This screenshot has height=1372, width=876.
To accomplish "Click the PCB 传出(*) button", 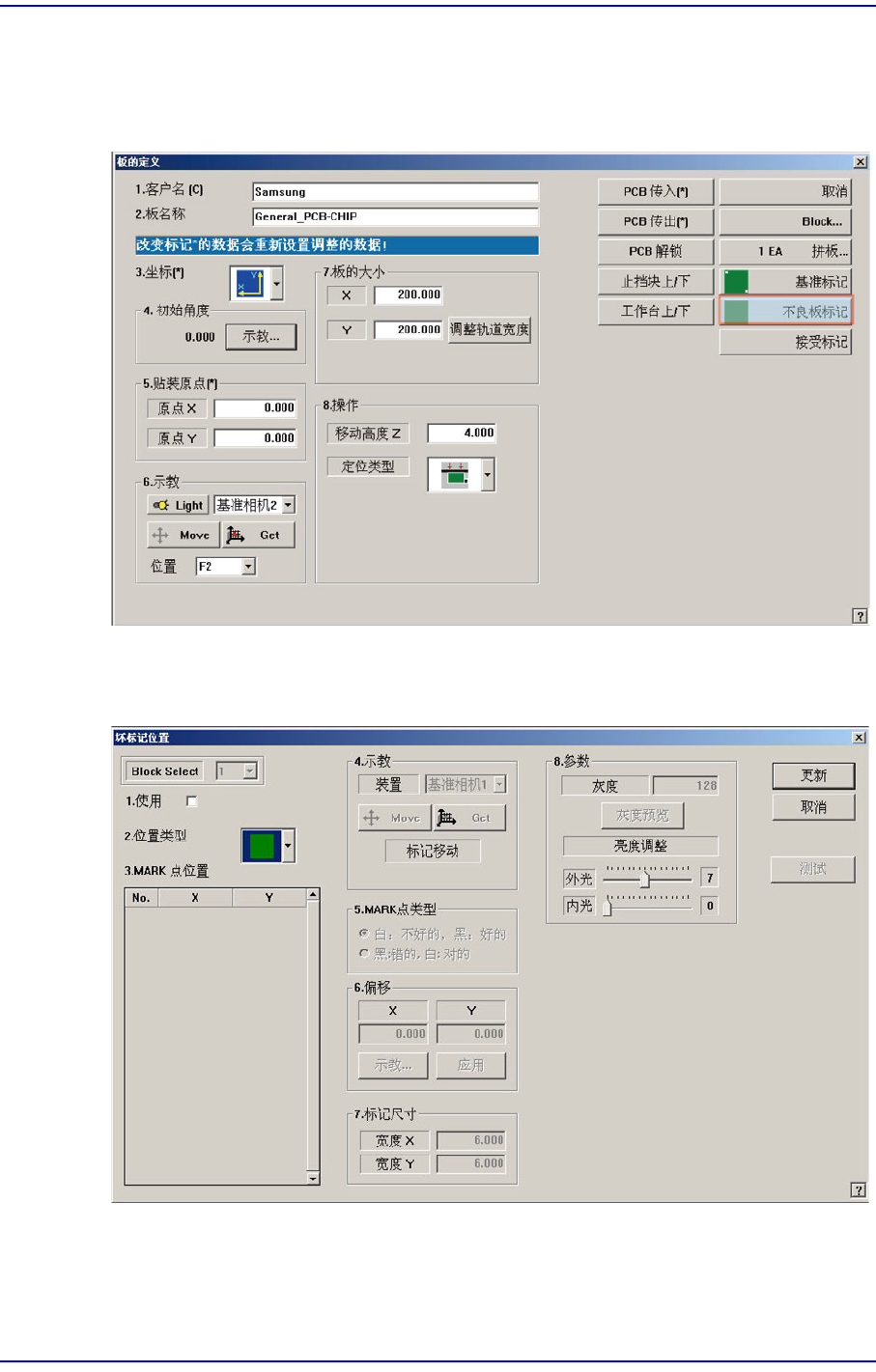I will pyautogui.click(x=656, y=221).
